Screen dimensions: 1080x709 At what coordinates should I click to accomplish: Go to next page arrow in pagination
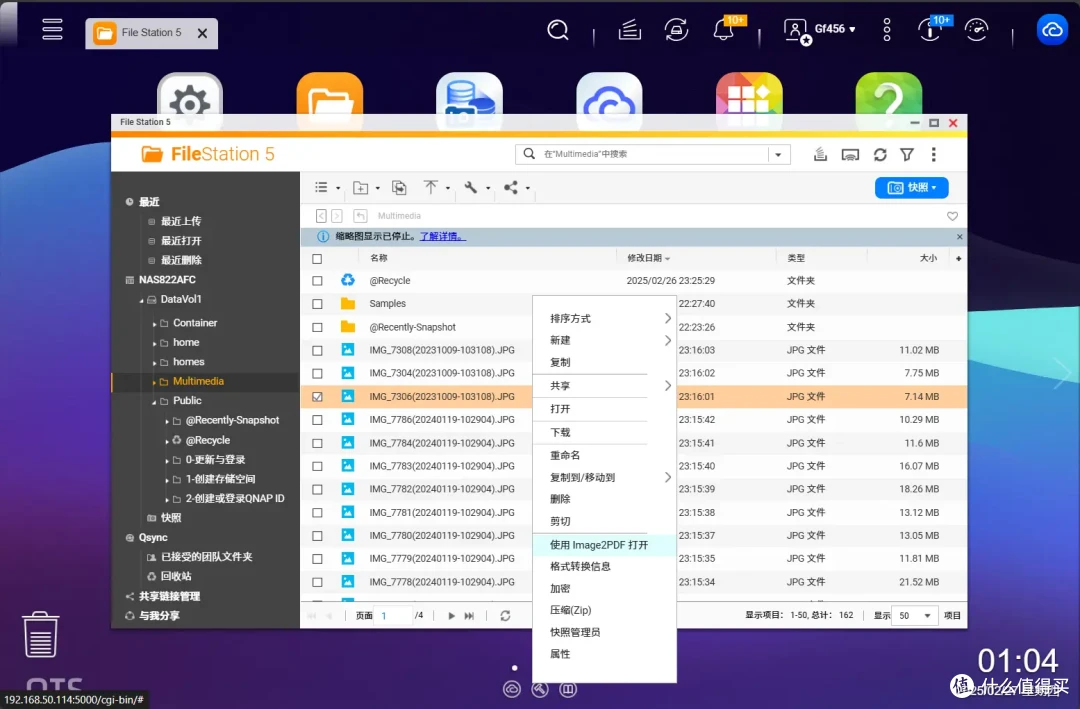click(x=451, y=616)
